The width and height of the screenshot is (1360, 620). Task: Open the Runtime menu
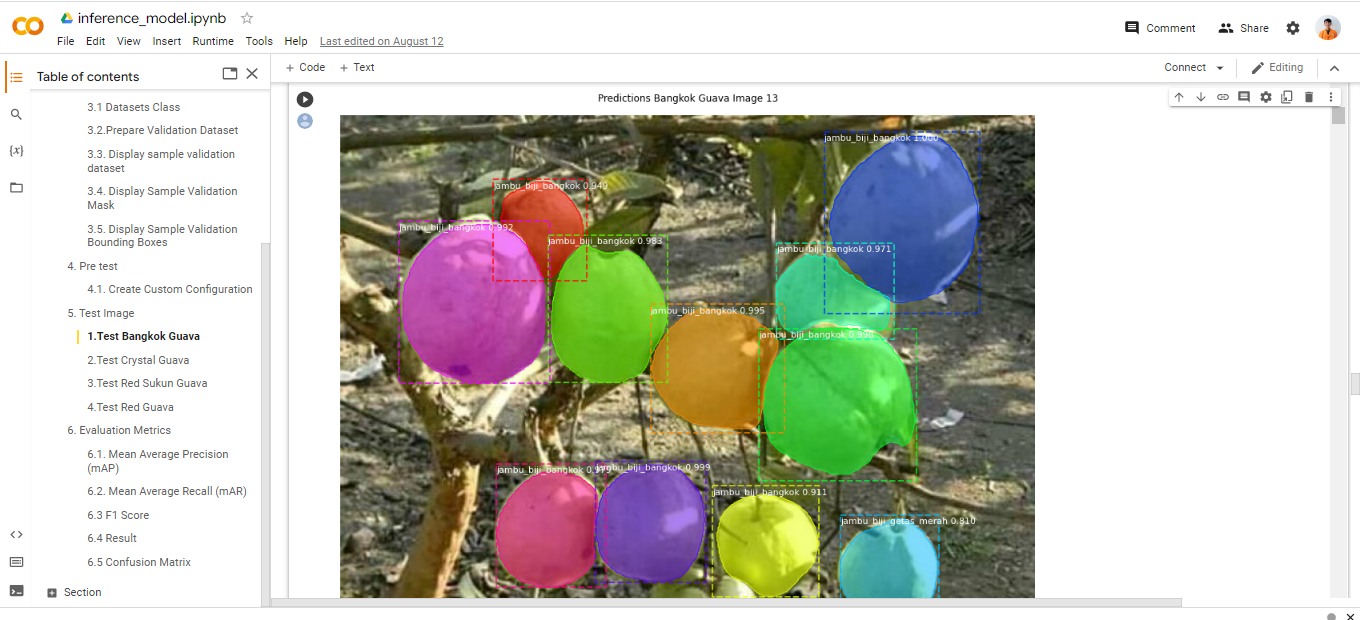(x=213, y=41)
